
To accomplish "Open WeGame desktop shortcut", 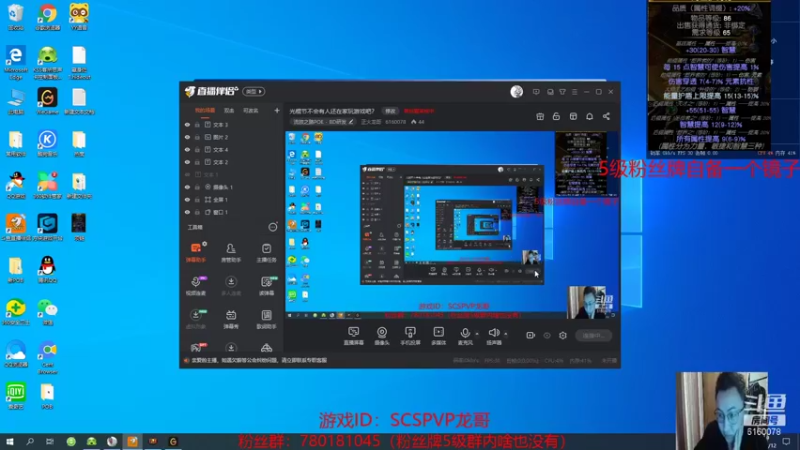I will (x=47, y=101).
